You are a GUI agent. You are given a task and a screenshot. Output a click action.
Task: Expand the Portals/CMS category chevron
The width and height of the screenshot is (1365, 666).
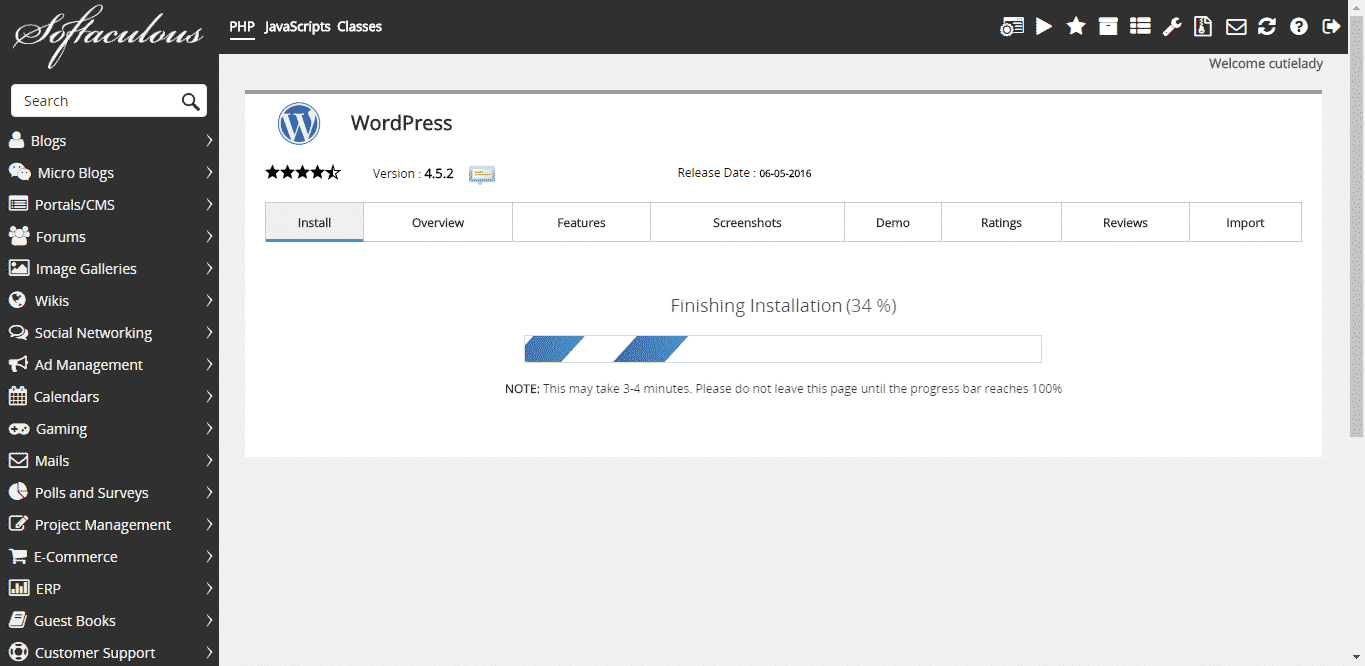[x=209, y=204]
